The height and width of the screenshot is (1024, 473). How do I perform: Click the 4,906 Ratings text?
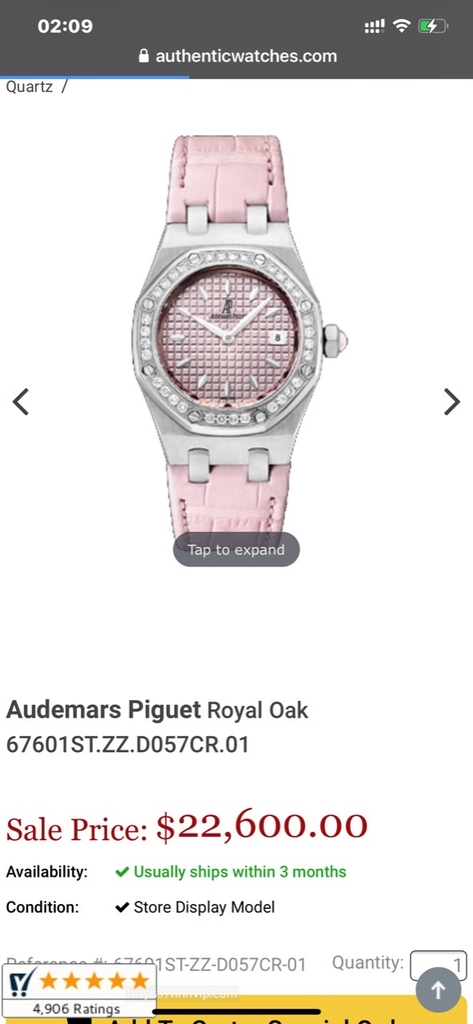tap(76, 1008)
